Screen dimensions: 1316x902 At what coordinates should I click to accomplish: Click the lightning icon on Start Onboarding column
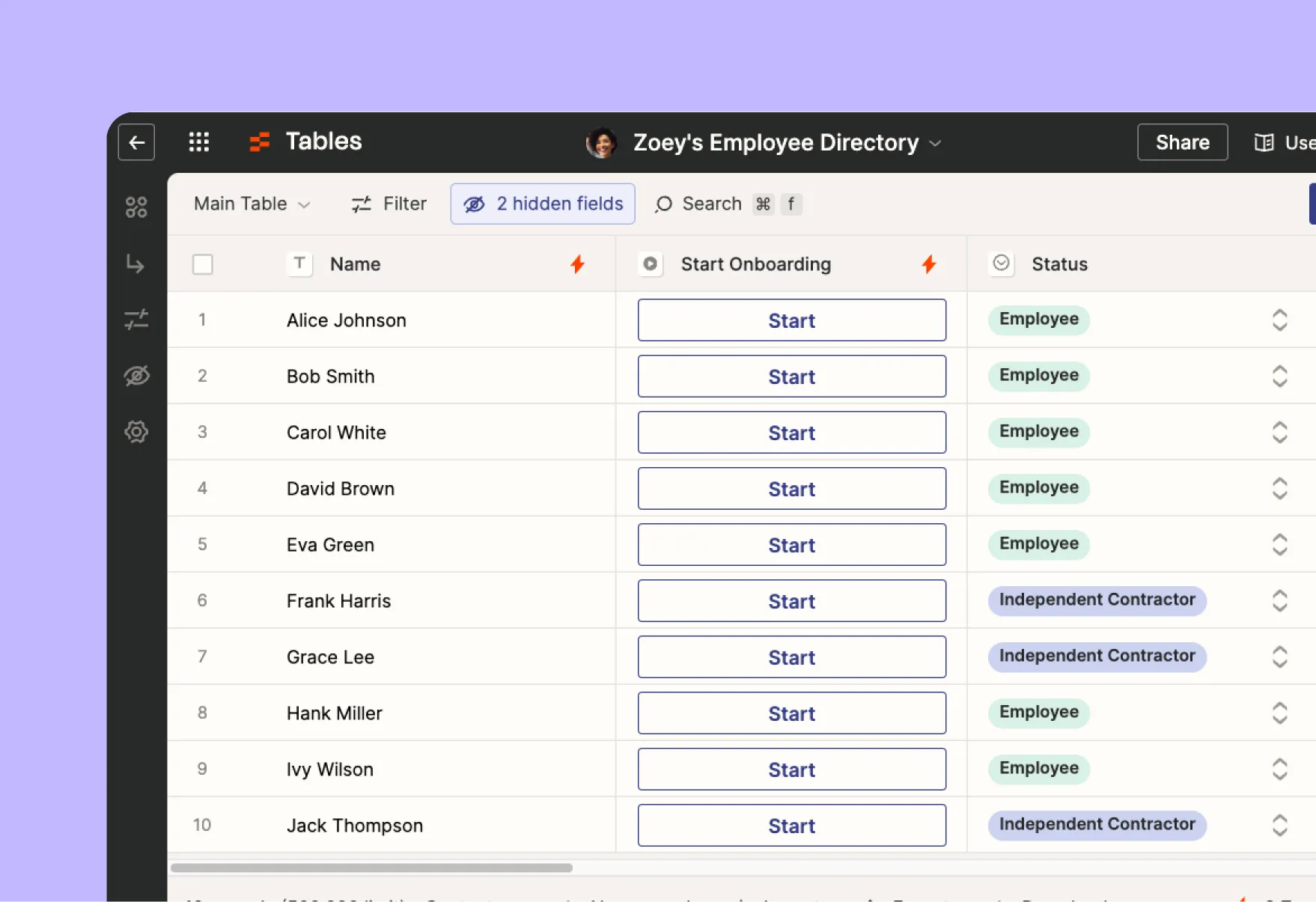(928, 263)
